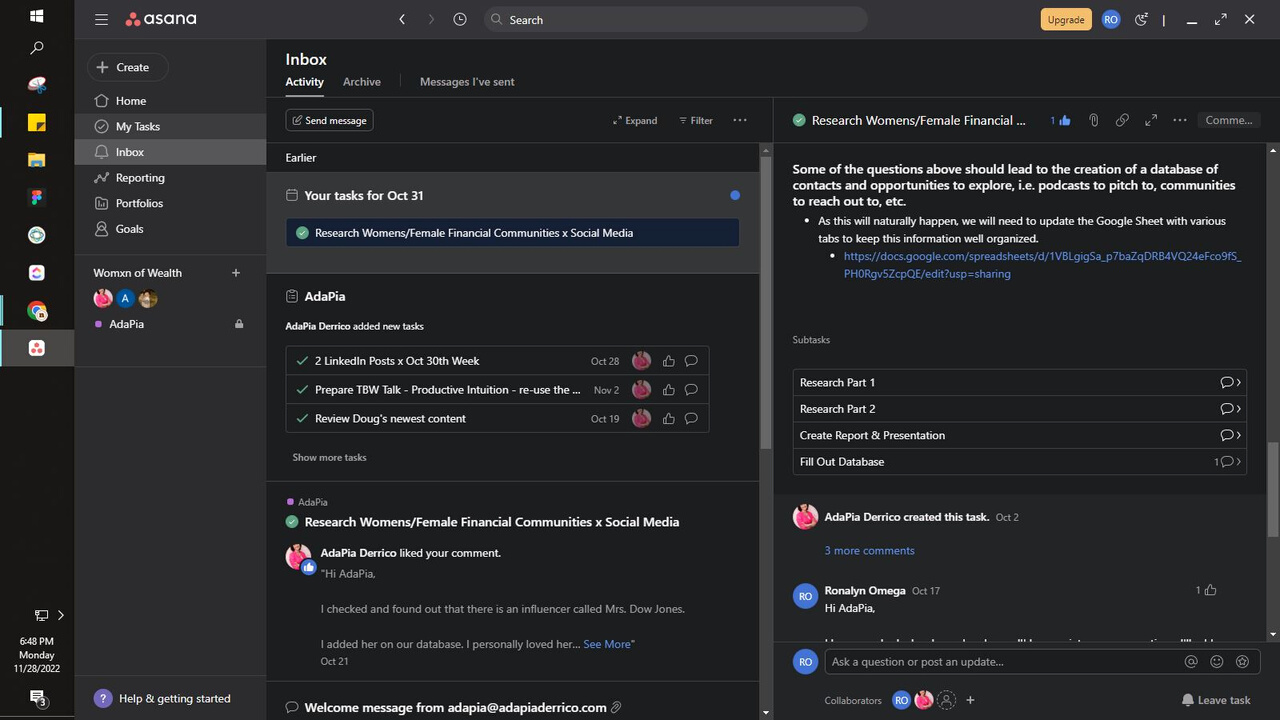Click the search field
This screenshot has height=720, width=1280.
tap(676, 19)
